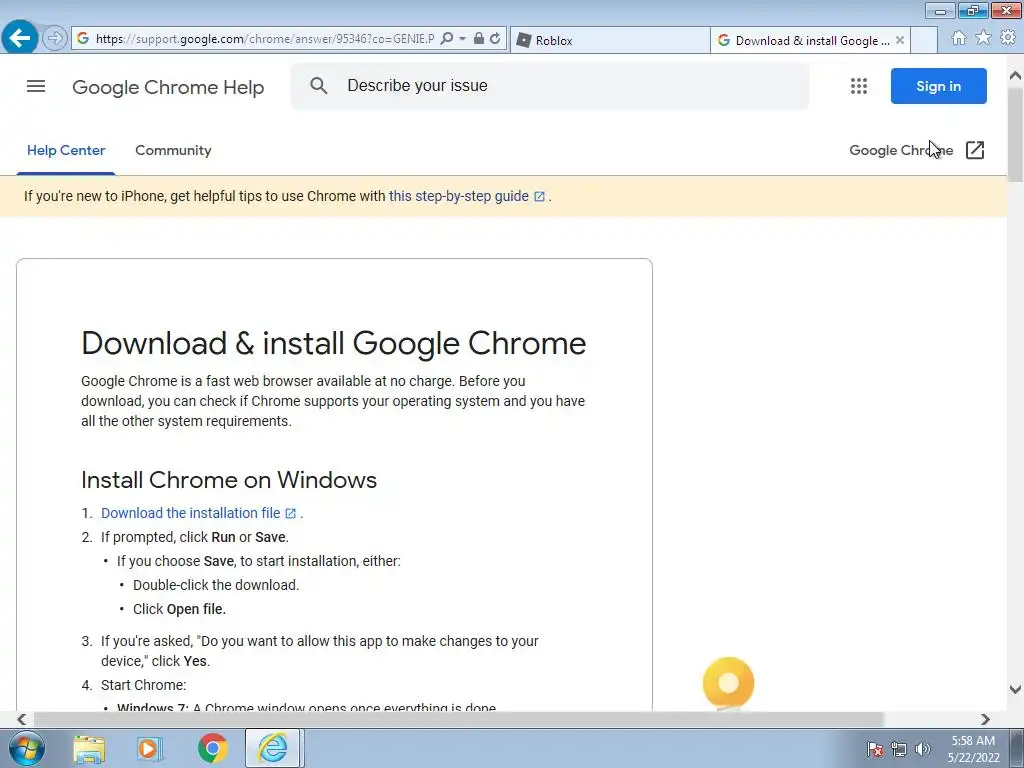Open Favorites with the star icon

pos(983,38)
